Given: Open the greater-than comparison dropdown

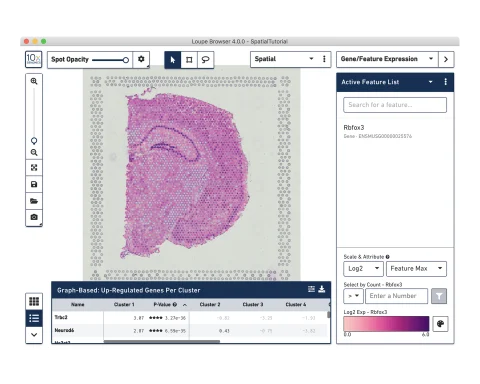Looking at the screenshot, I should (x=353, y=296).
